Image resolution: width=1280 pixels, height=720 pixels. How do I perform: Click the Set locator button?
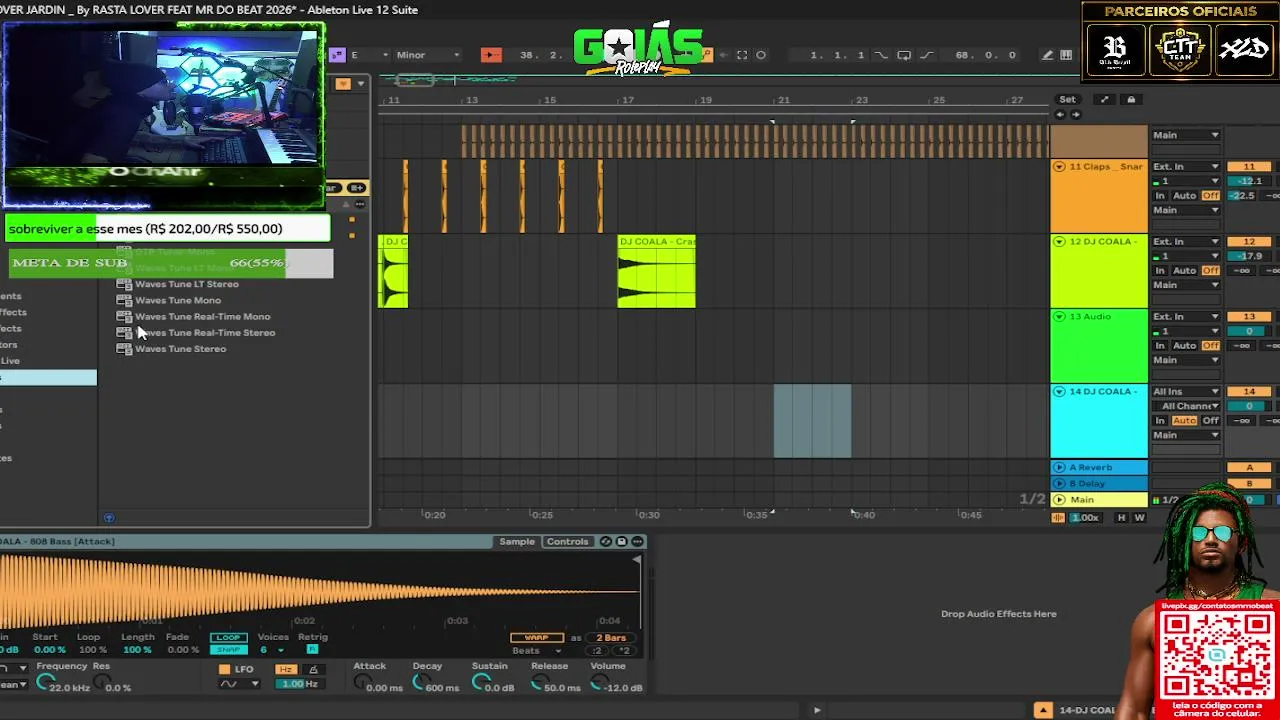point(1068,99)
